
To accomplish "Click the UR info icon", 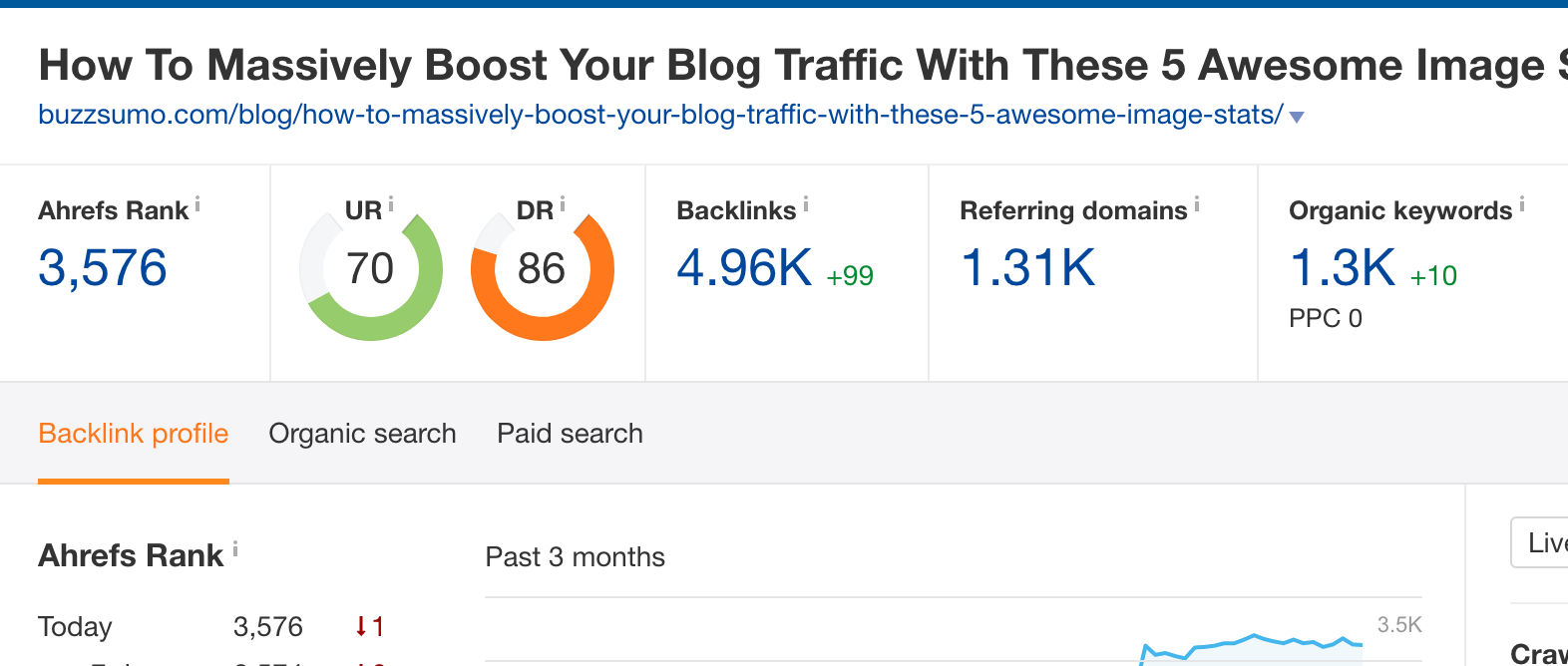I will [391, 204].
